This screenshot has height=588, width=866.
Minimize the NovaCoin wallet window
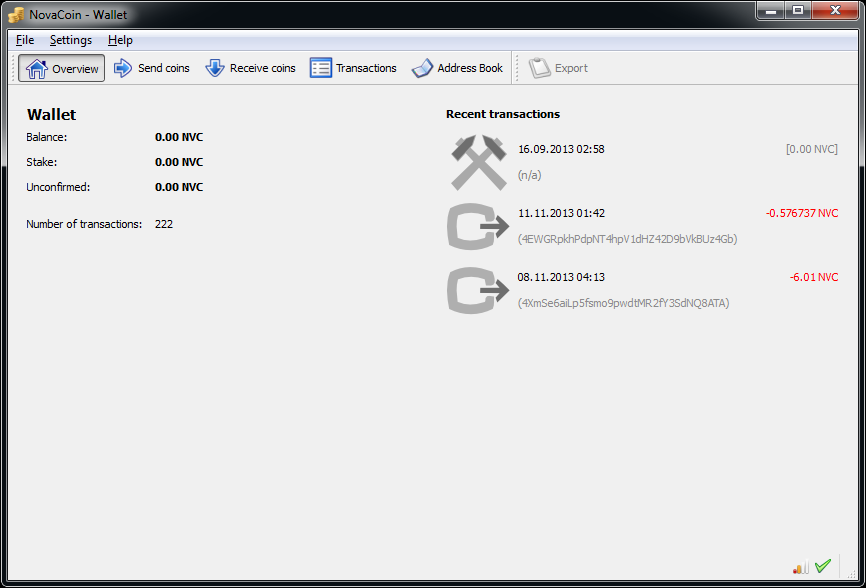(x=770, y=10)
